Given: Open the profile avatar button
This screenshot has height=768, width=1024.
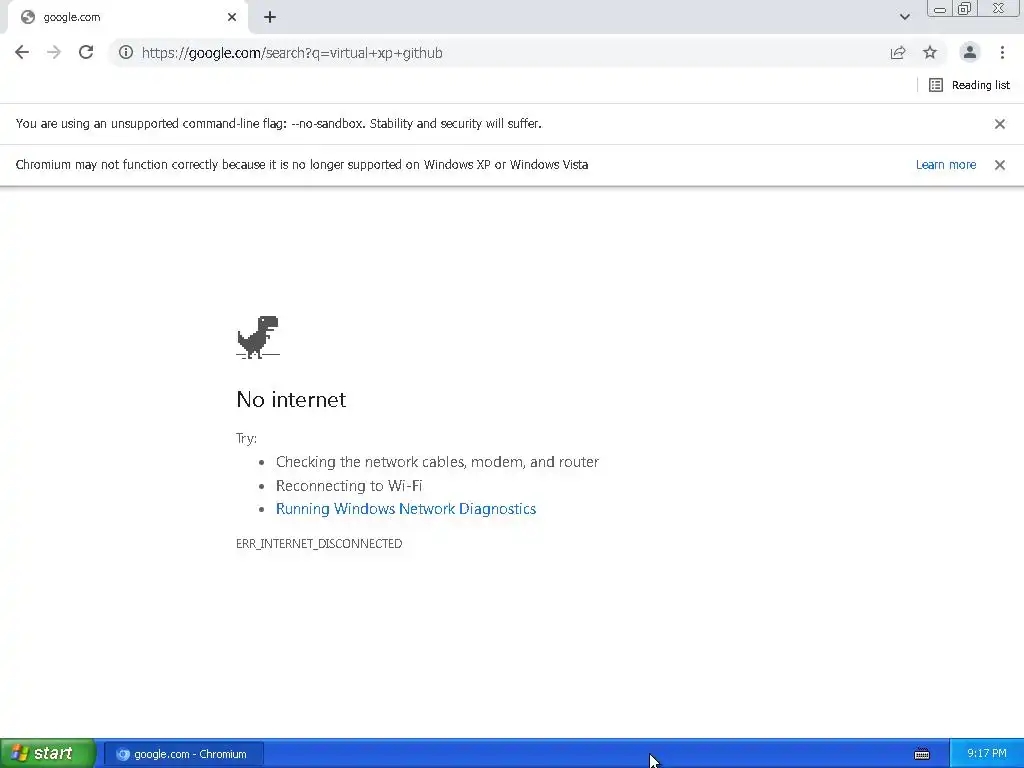Looking at the screenshot, I should coord(969,52).
